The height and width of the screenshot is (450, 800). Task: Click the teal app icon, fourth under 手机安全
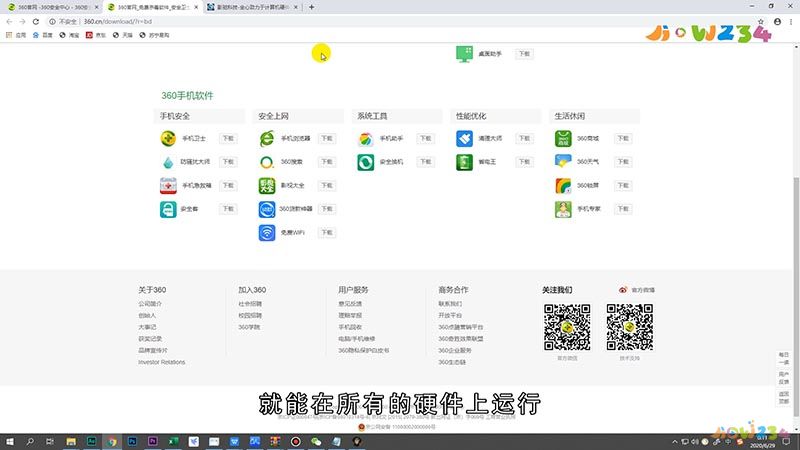pyautogui.click(x=168, y=209)
